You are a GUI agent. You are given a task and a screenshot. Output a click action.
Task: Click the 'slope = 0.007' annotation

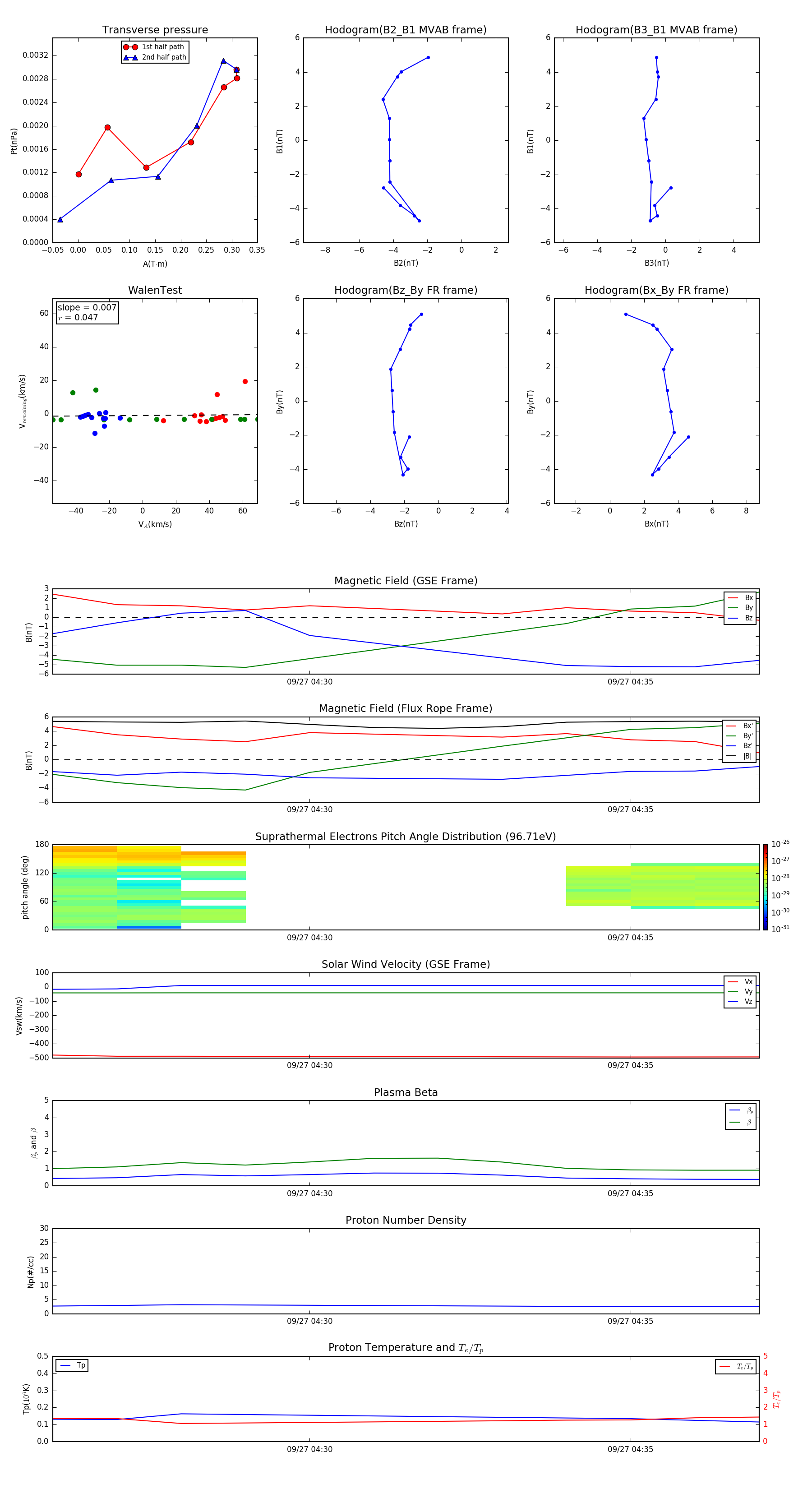(87, 308)
